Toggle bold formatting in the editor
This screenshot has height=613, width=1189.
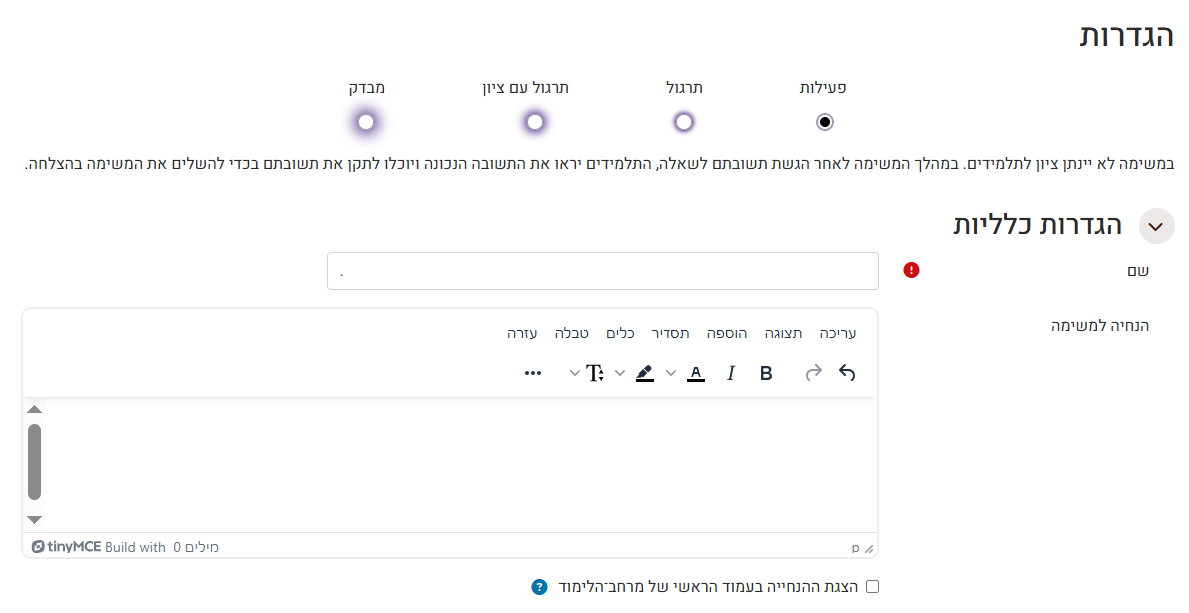coord(766,372)
